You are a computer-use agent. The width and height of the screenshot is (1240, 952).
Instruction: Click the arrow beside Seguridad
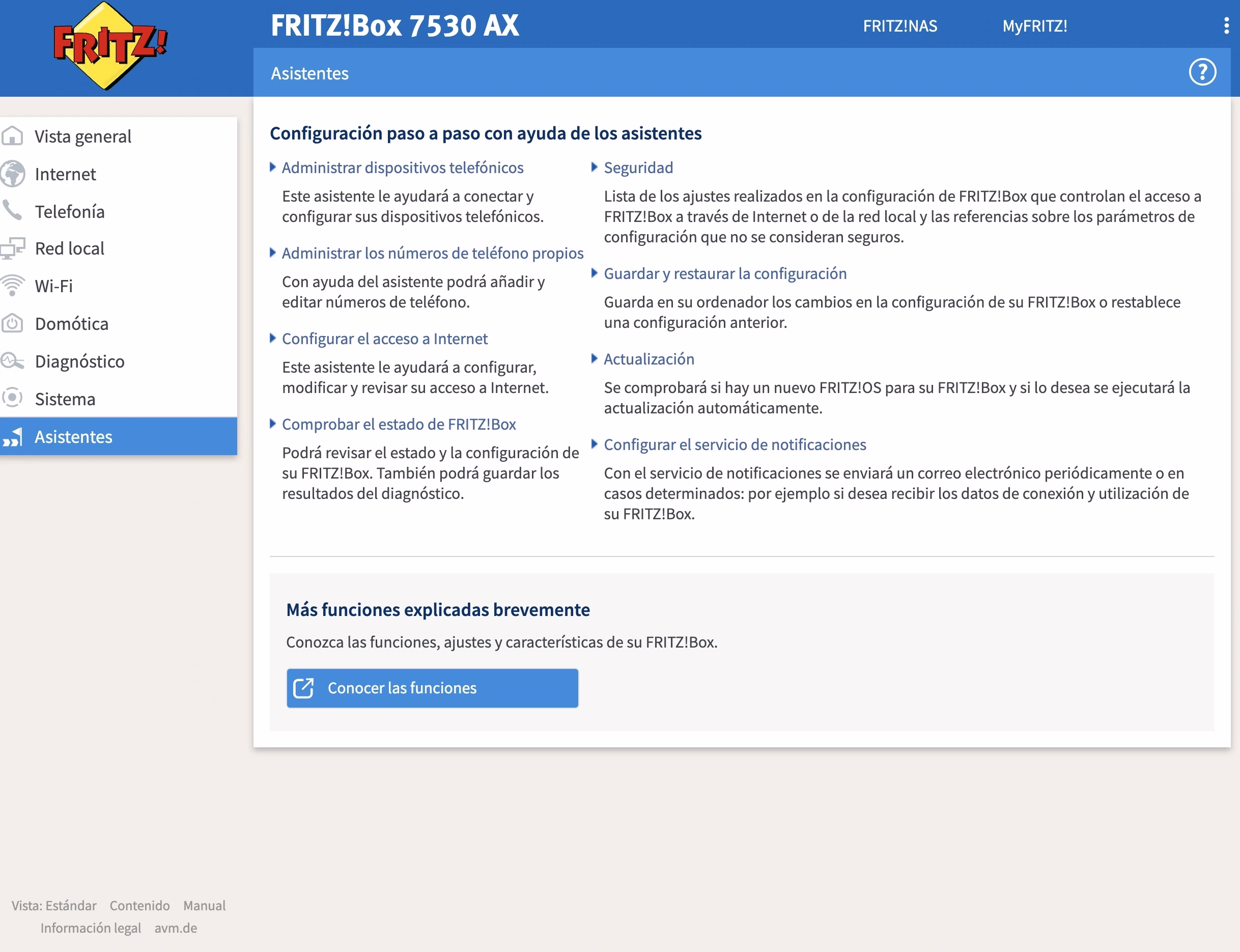coord(594,167)
